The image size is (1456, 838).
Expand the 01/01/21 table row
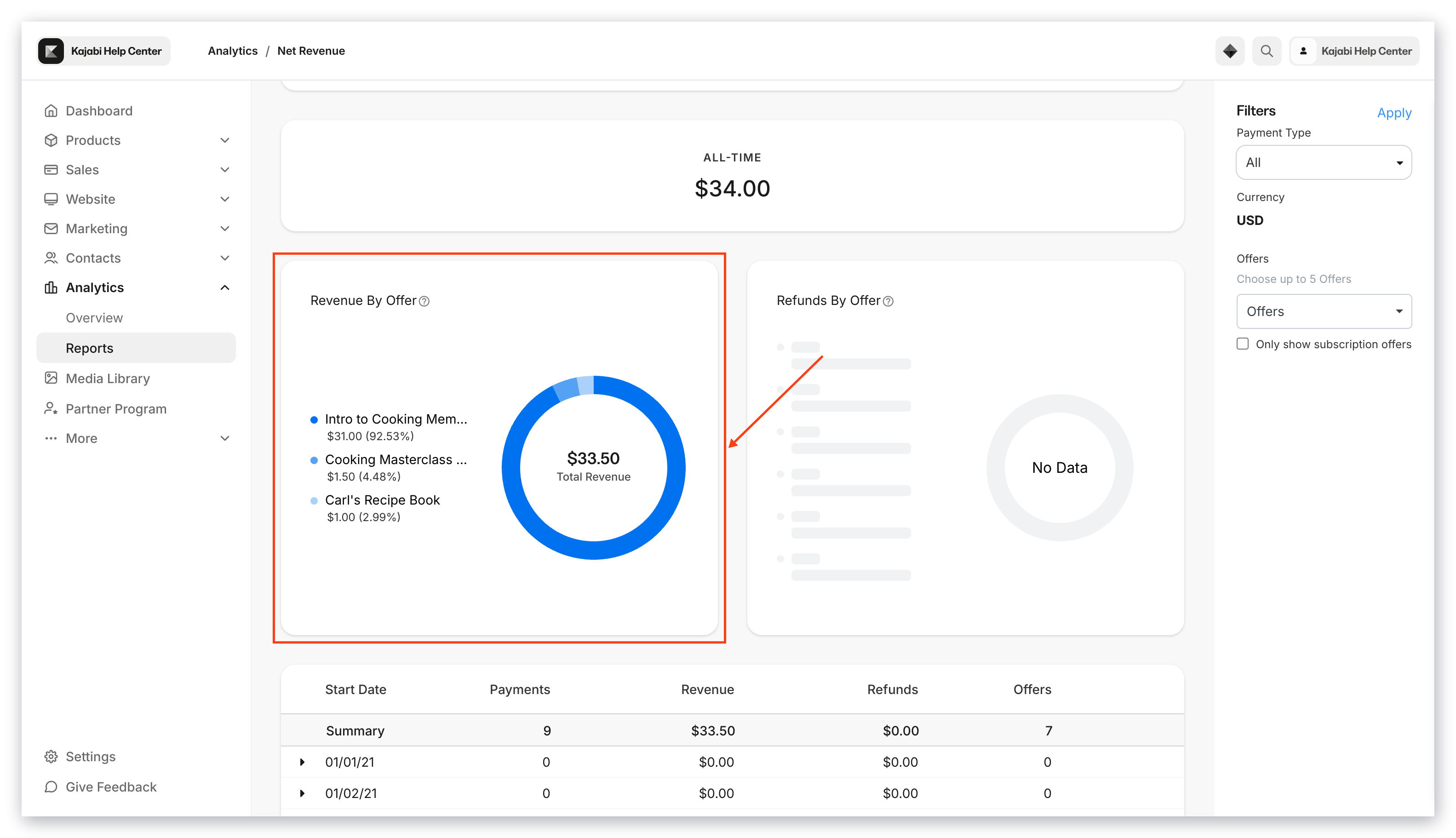302,762
